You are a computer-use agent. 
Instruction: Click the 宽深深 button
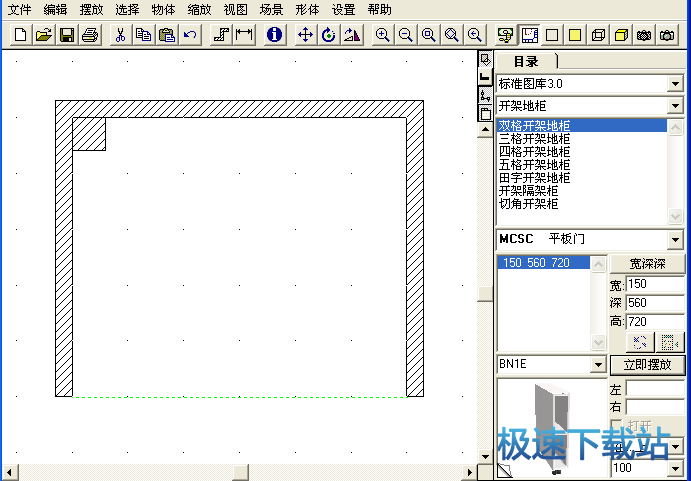point(647,264)
